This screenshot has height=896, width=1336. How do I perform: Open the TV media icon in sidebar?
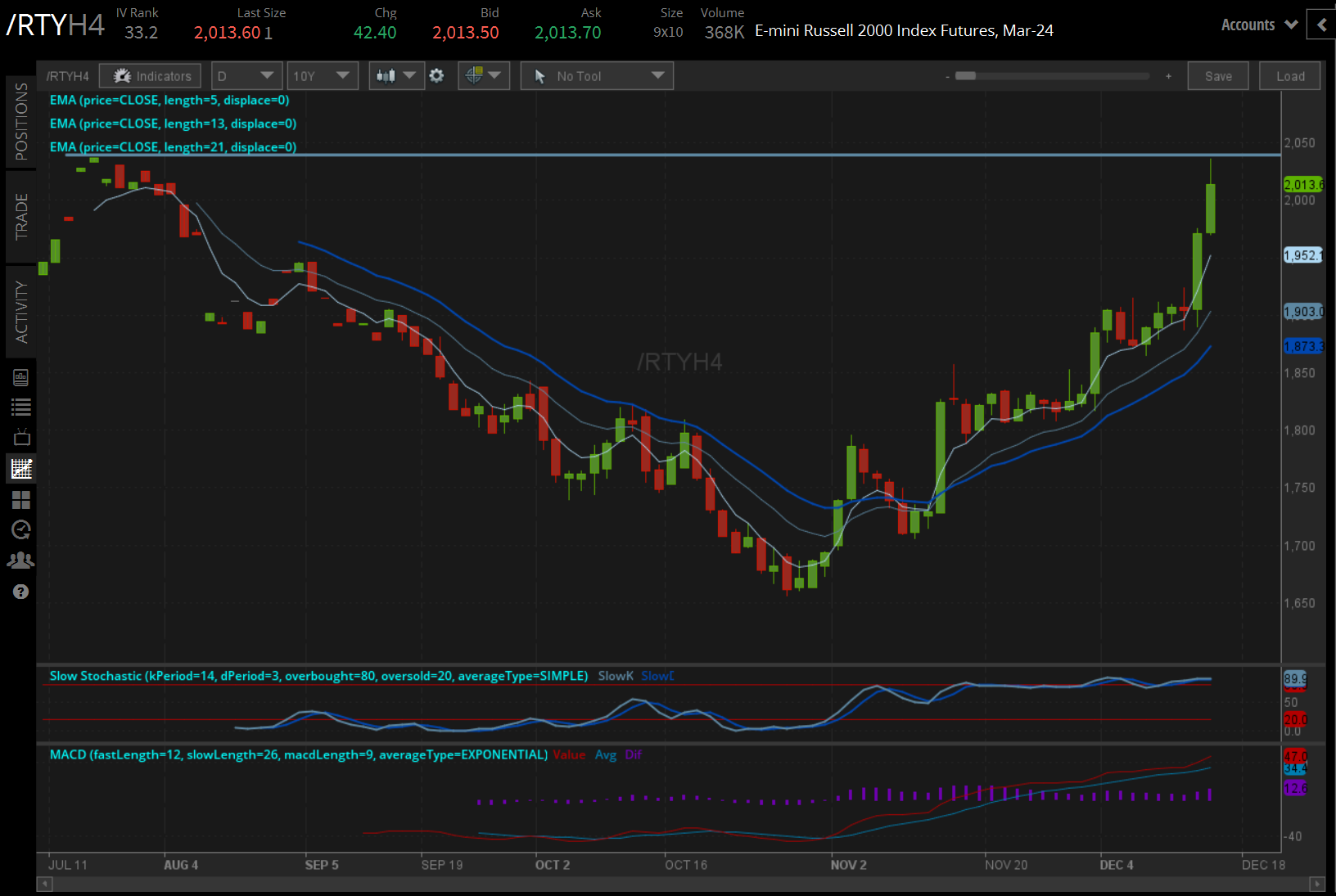tap(21, 437)
